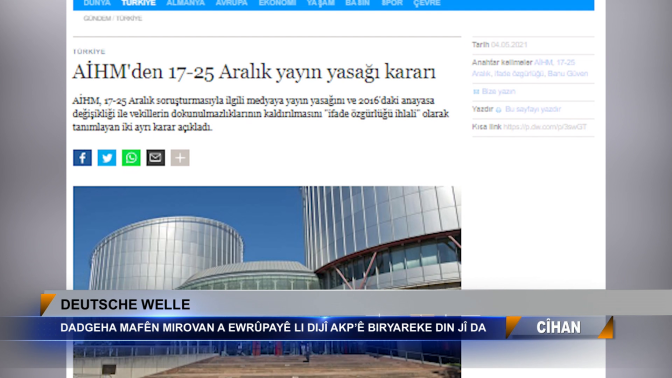
Task: Share article via Twitter icon
Action: coord(107,158)
